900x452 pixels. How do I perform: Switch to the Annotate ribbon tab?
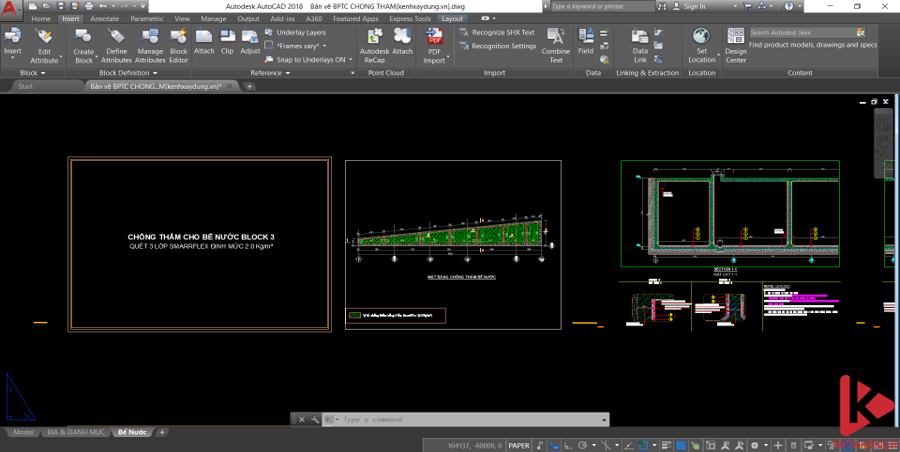(104, 18)
